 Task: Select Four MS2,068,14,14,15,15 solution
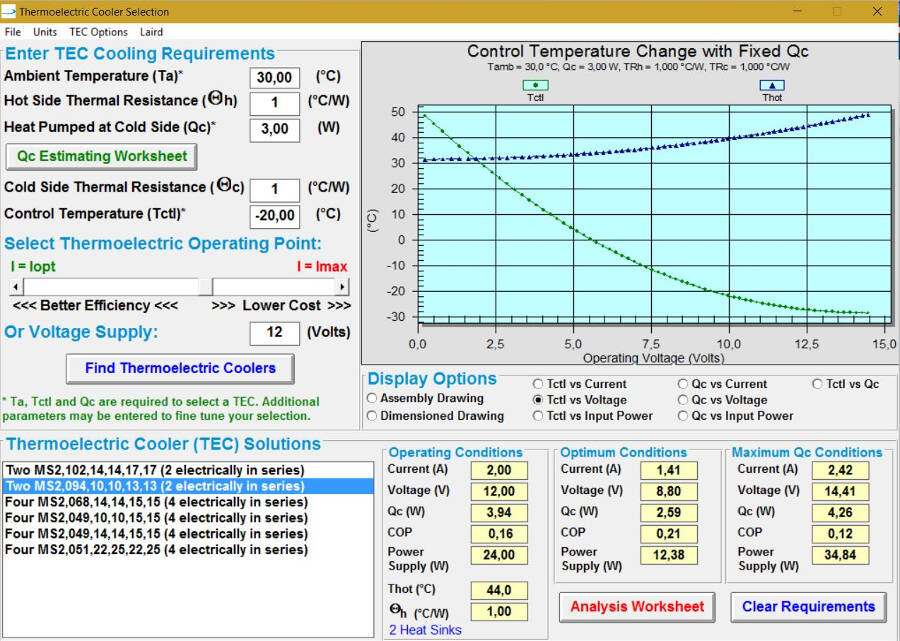pyautogui.click(x=188, y=502)
